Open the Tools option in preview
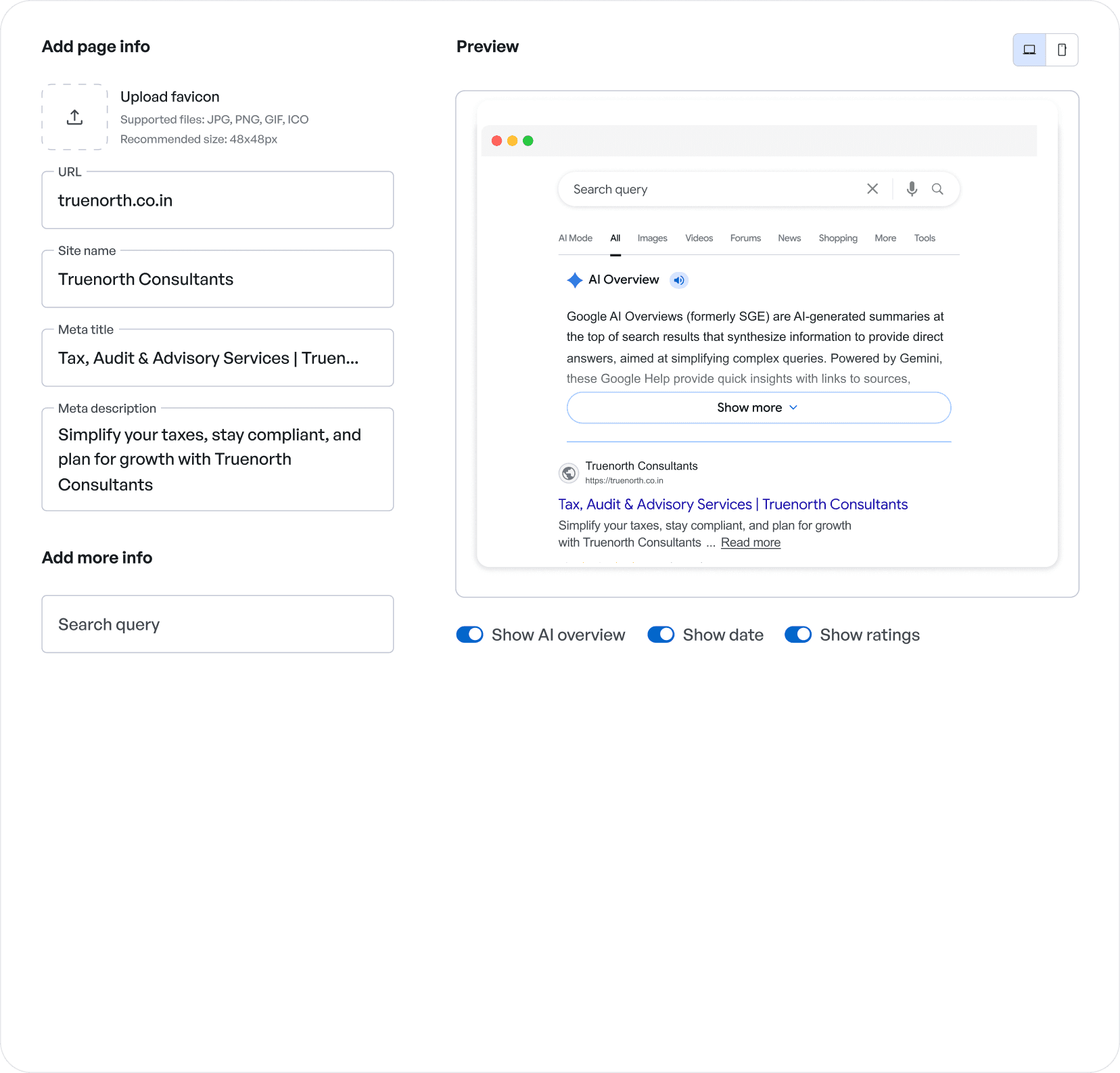Screen dimensions: 1120x1073 point(925,238)
